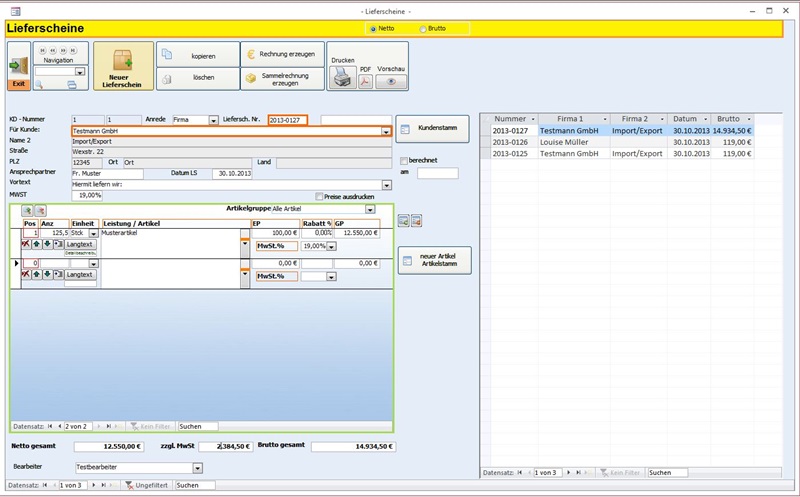Go to next record in bottom Datensatz bar
The image size is (800, 497).
(x=93, y=485)
